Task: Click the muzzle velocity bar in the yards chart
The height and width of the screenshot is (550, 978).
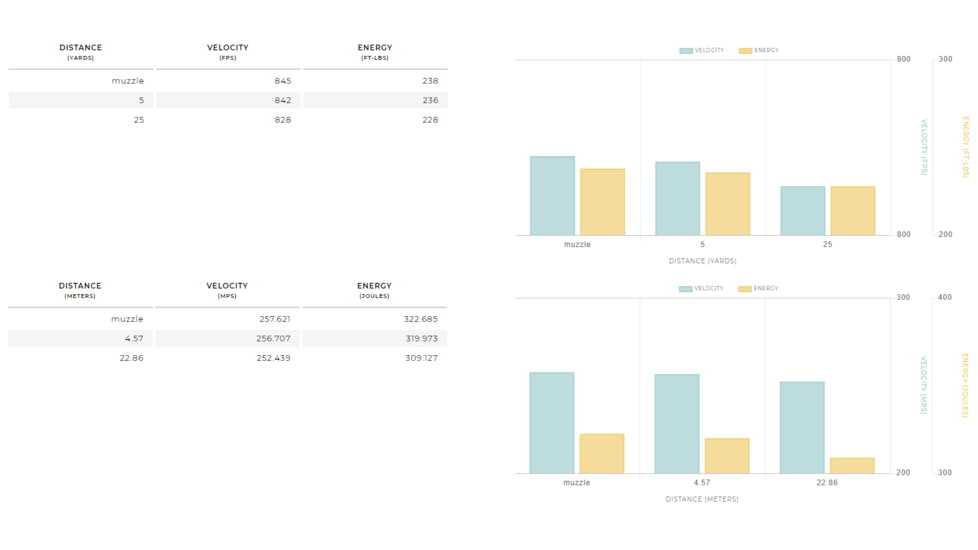Action: pos(552,196)
